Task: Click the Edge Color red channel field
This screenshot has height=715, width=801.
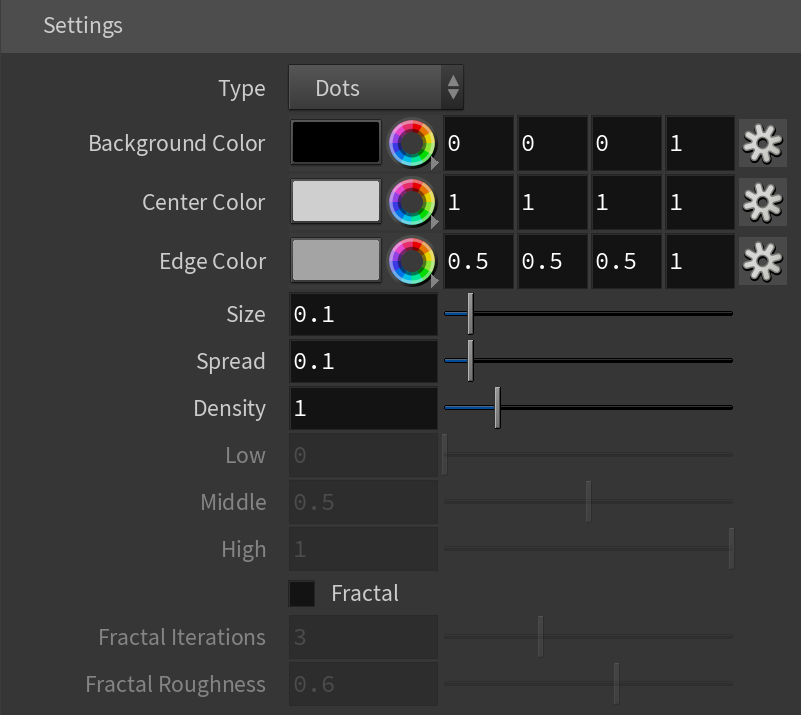Action: pos(479,261)
